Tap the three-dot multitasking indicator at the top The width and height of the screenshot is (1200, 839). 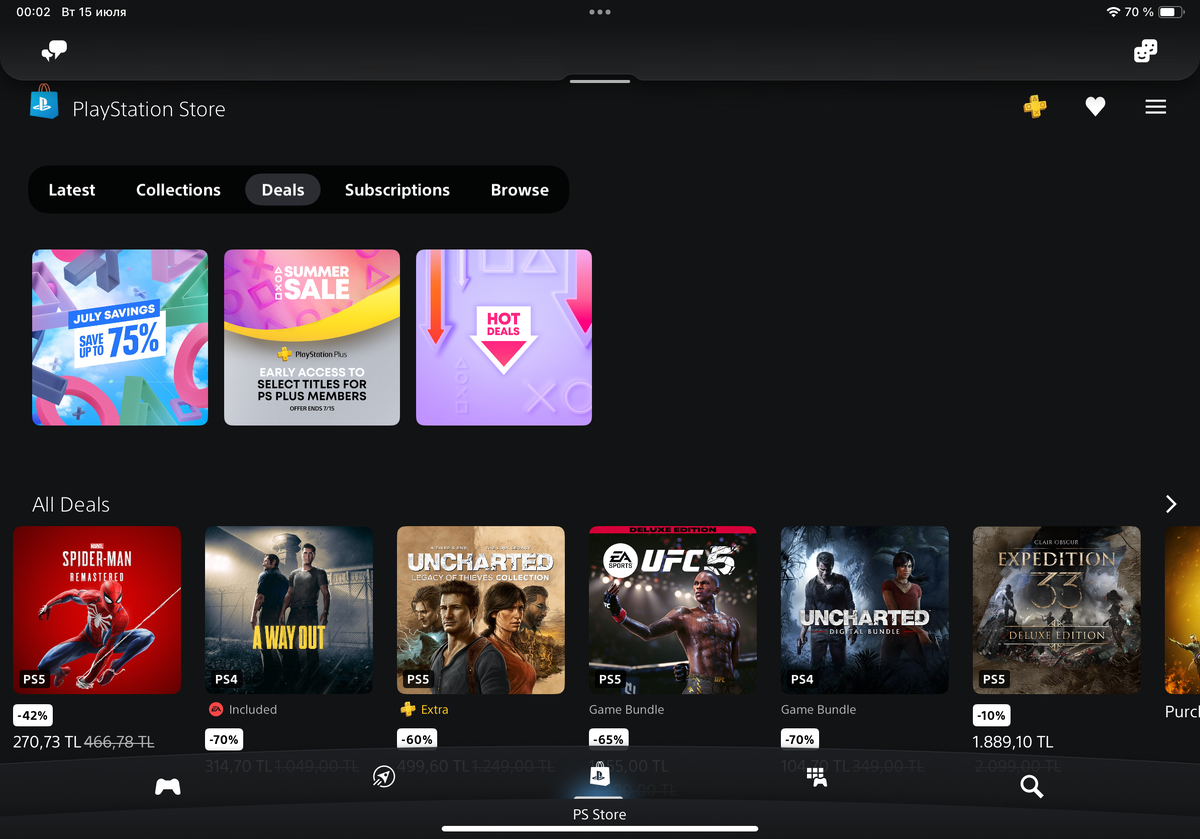[x=600, y=12]
